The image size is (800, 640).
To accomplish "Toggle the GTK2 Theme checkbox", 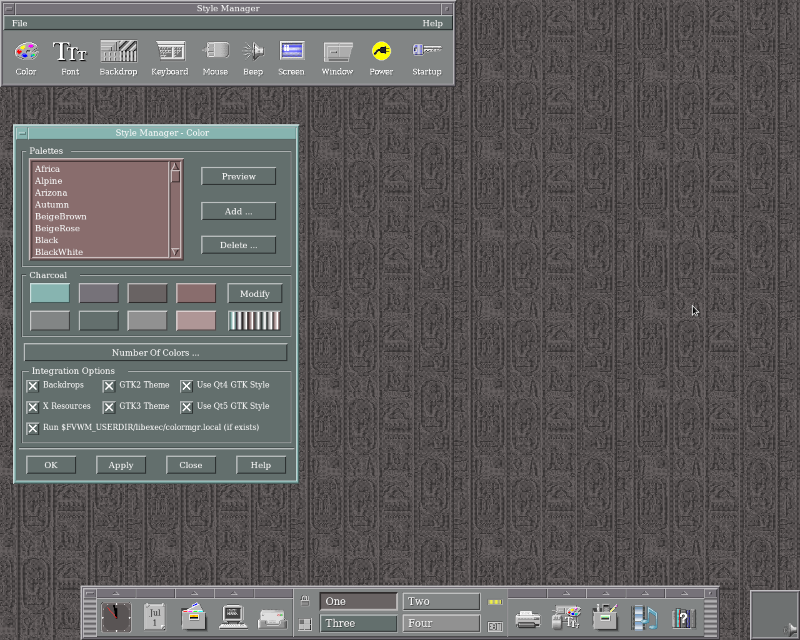I will coord(109,386).
